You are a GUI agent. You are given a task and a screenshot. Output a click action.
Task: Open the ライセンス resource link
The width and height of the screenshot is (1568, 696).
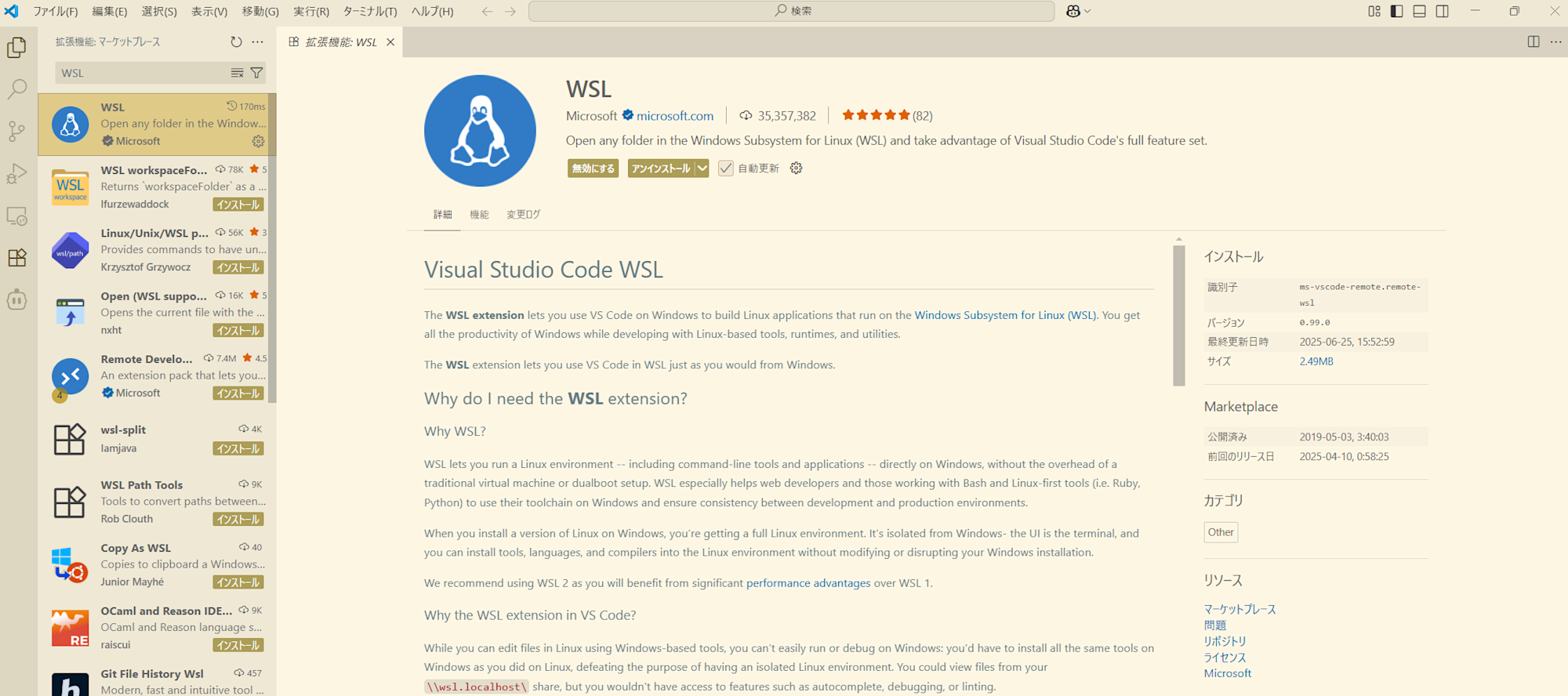pyautogui.click(x=1225, y=658)
